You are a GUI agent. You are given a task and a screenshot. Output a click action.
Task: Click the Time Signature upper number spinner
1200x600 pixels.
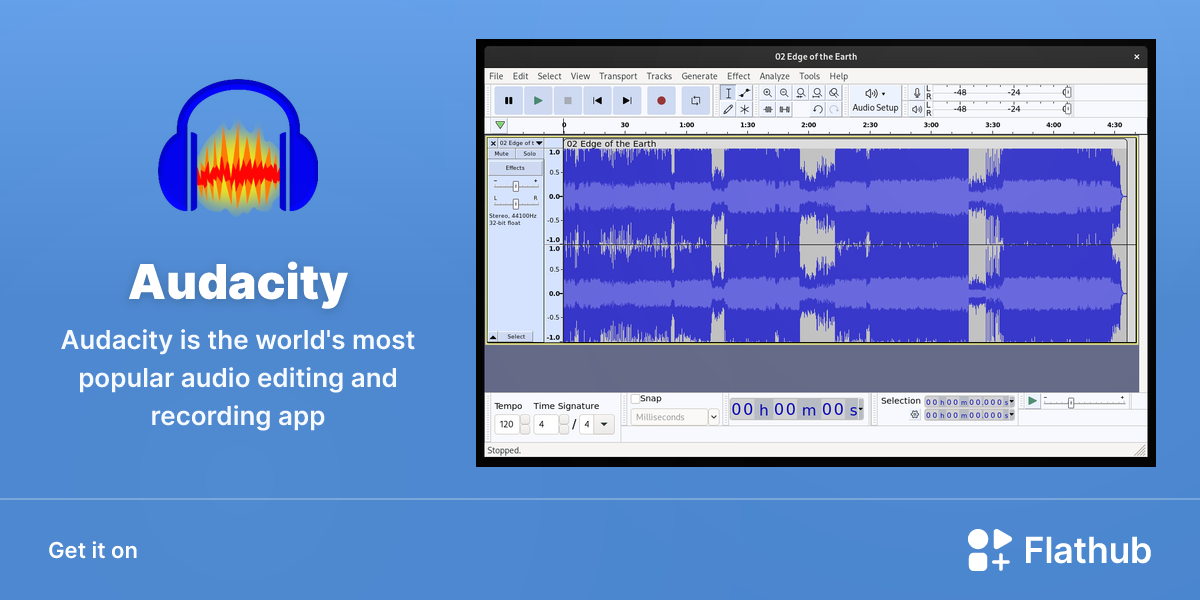564,424
